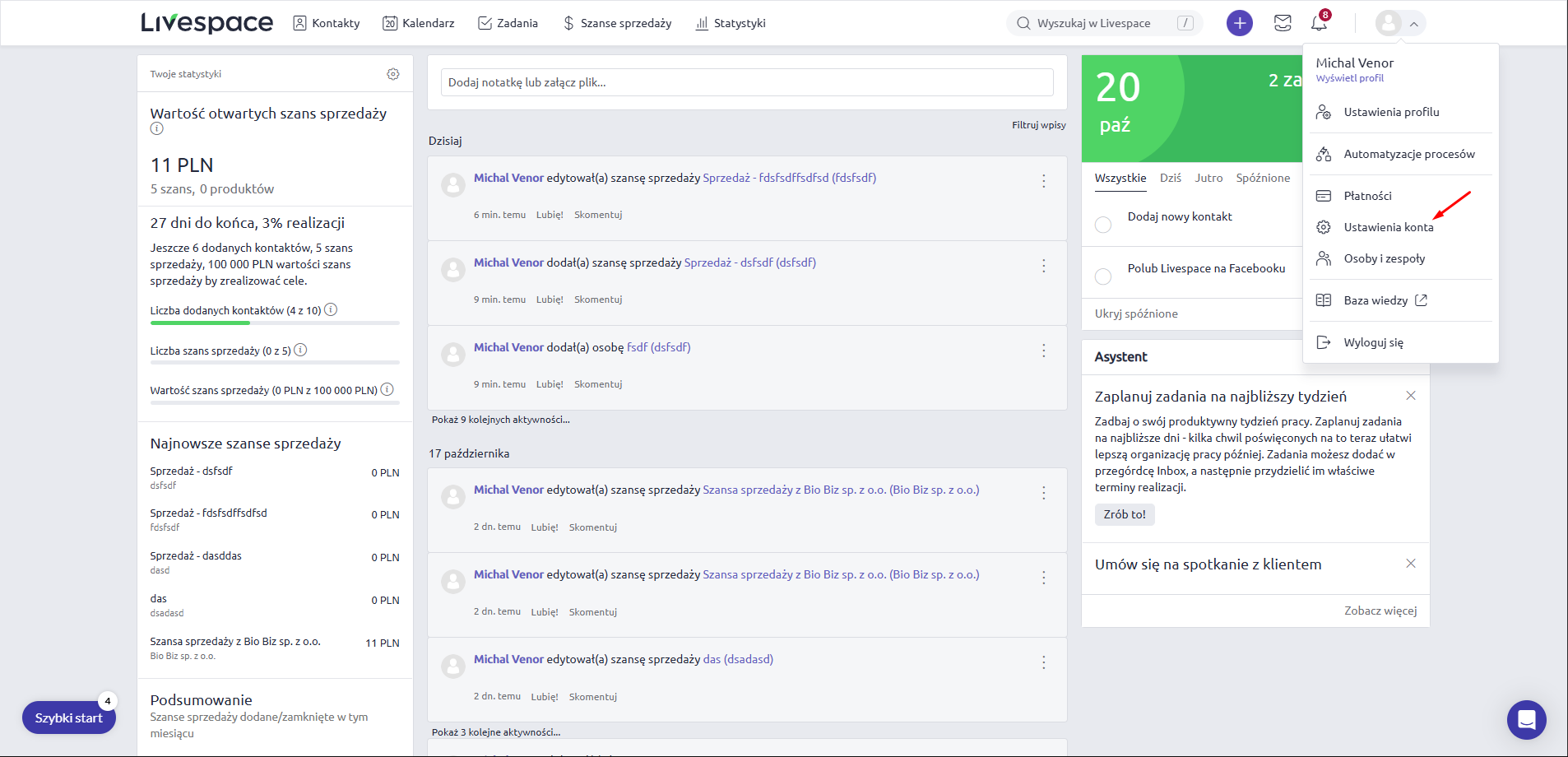The width and height of the screenshot is (1568, 757).
Task: Expand 'Pokaż 9 kolejnych aktywności' list
Action: 500,420
